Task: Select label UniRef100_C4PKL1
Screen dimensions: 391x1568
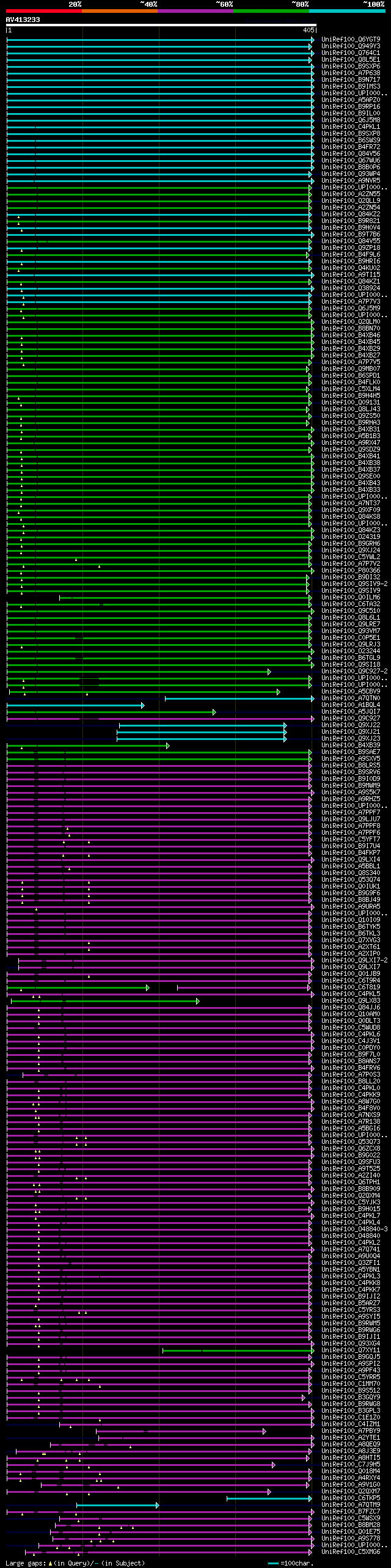Action: 351,127
